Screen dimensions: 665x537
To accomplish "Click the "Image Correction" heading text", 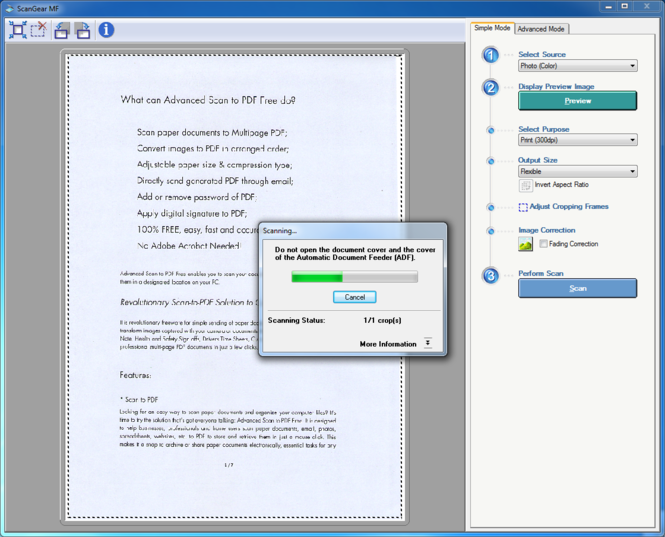I will point(547,230).
